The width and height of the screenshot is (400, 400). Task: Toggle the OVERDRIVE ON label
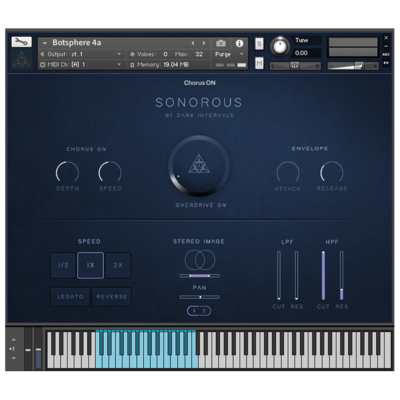point(201,205)
